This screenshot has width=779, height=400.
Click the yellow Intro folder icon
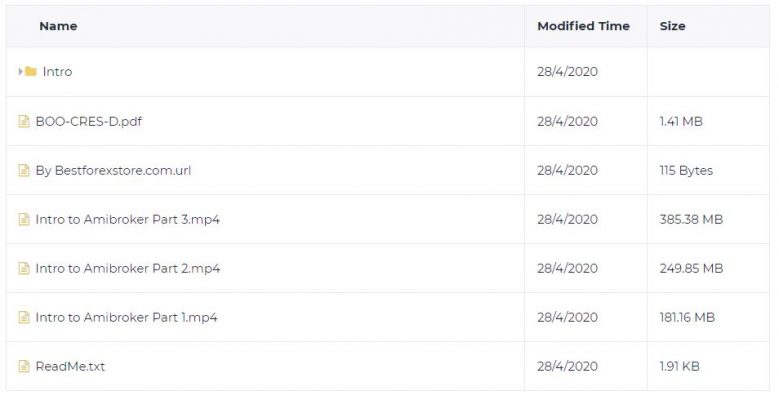point(31,72)
